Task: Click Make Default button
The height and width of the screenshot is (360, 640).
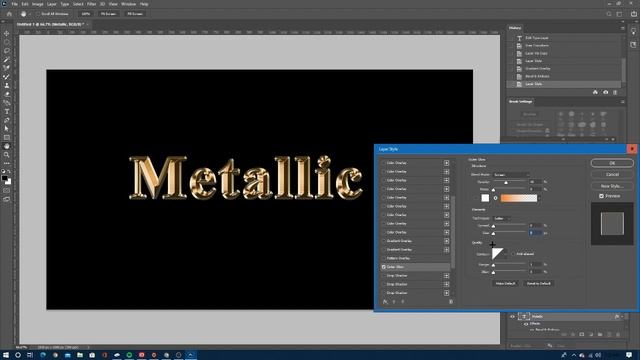Action: coord(505,284)
